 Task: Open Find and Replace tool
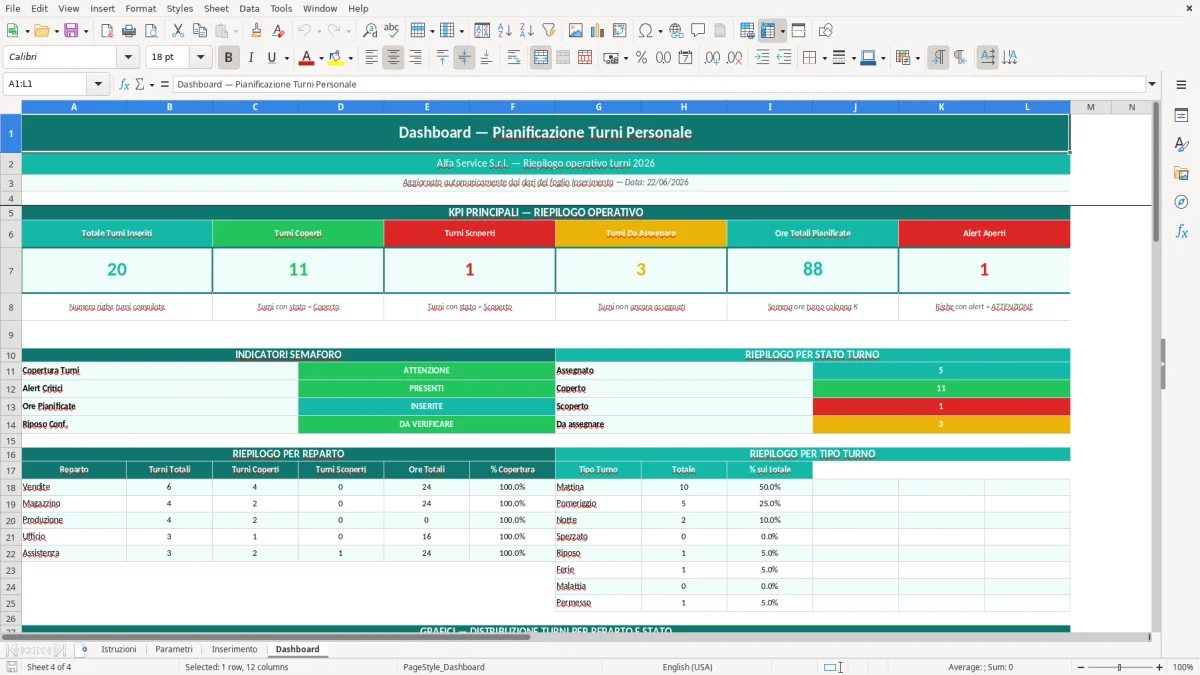pos(370,31)
